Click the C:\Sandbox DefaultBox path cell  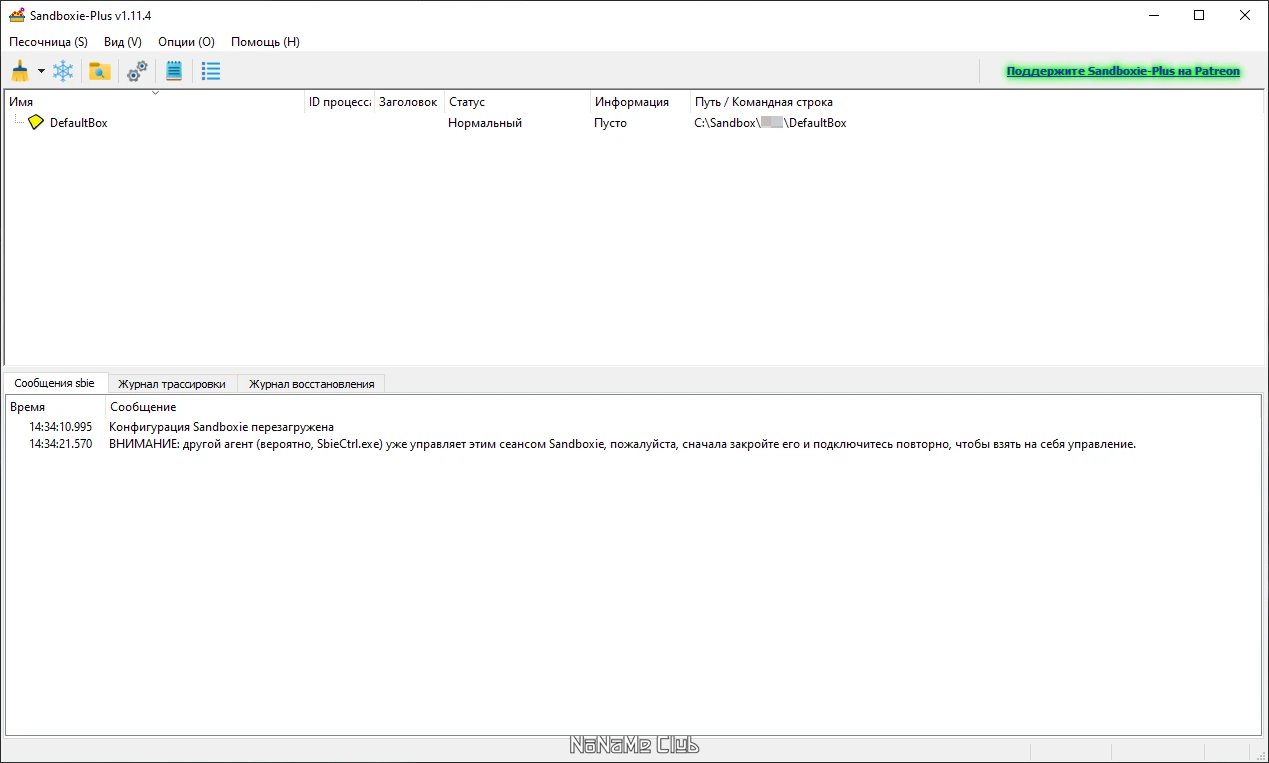coord(770,123)
